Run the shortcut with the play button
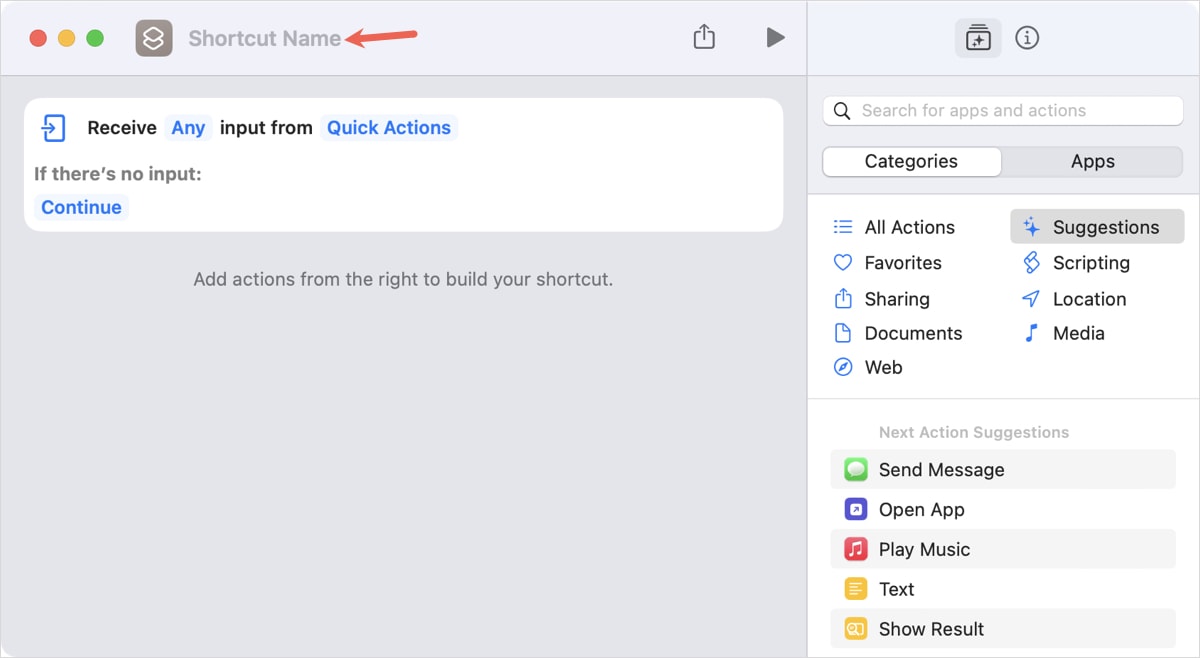 click(775, 37)
